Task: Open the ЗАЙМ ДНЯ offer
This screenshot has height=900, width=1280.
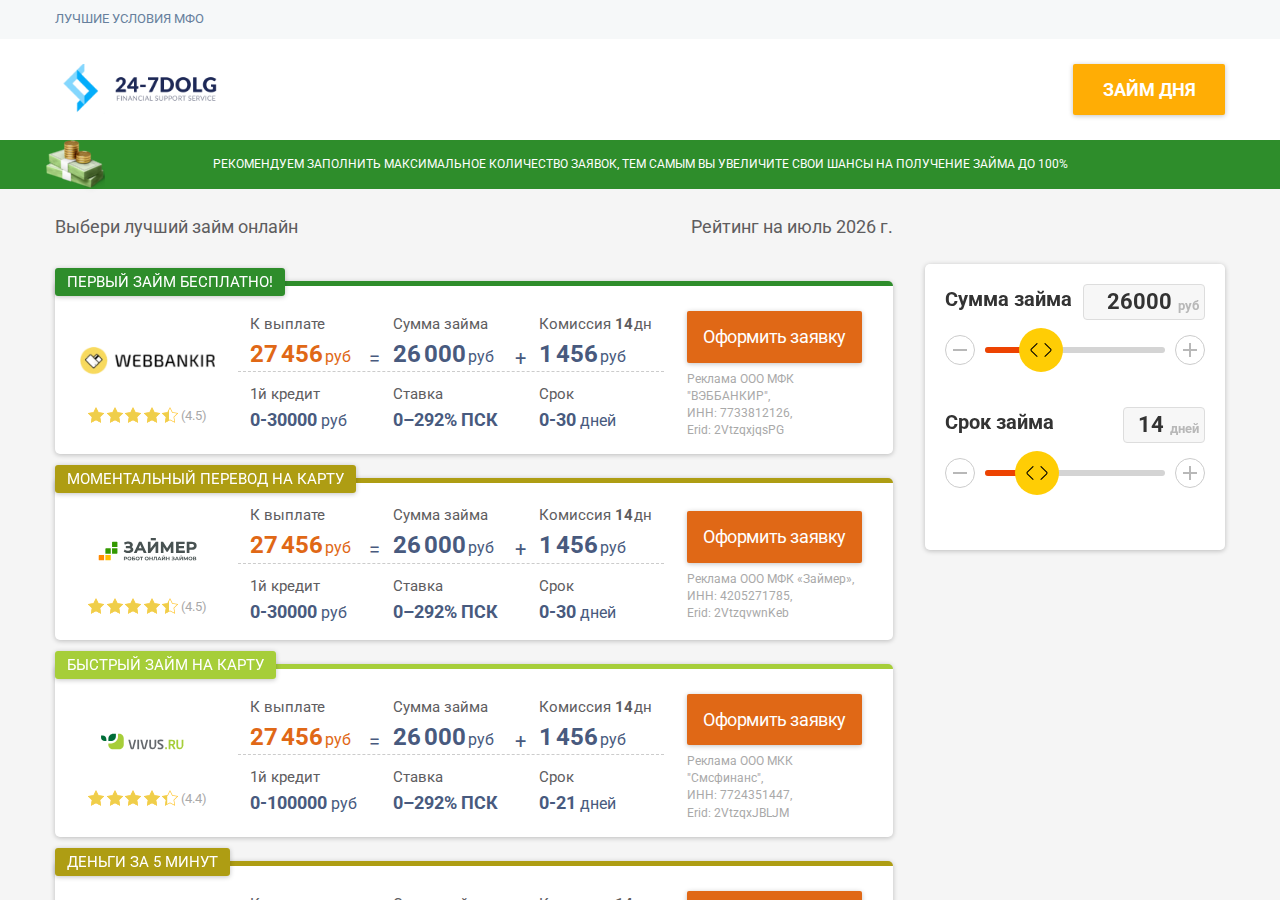Action: click(x=1149, y=90)
